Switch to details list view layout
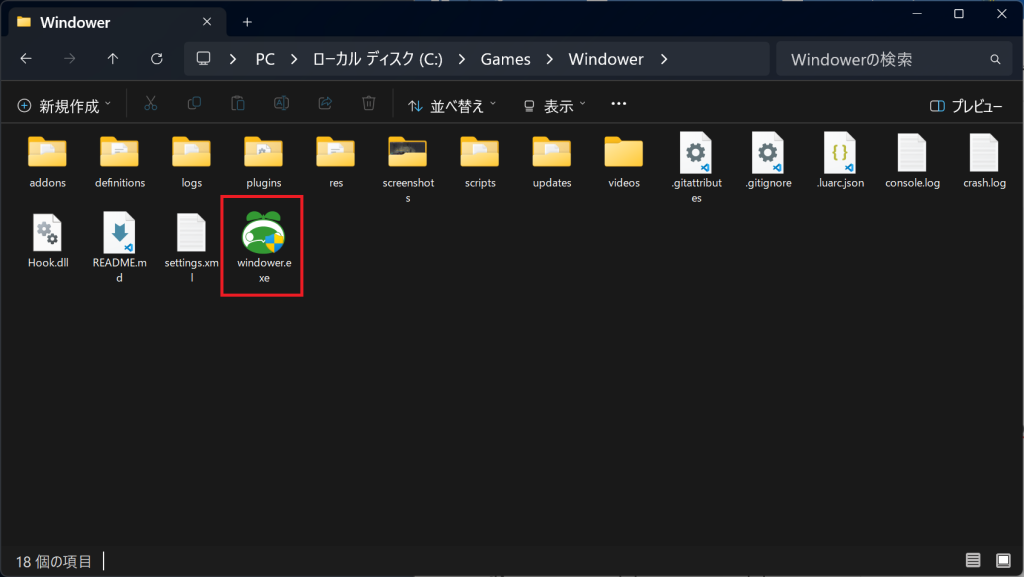 tap(973, 559)
